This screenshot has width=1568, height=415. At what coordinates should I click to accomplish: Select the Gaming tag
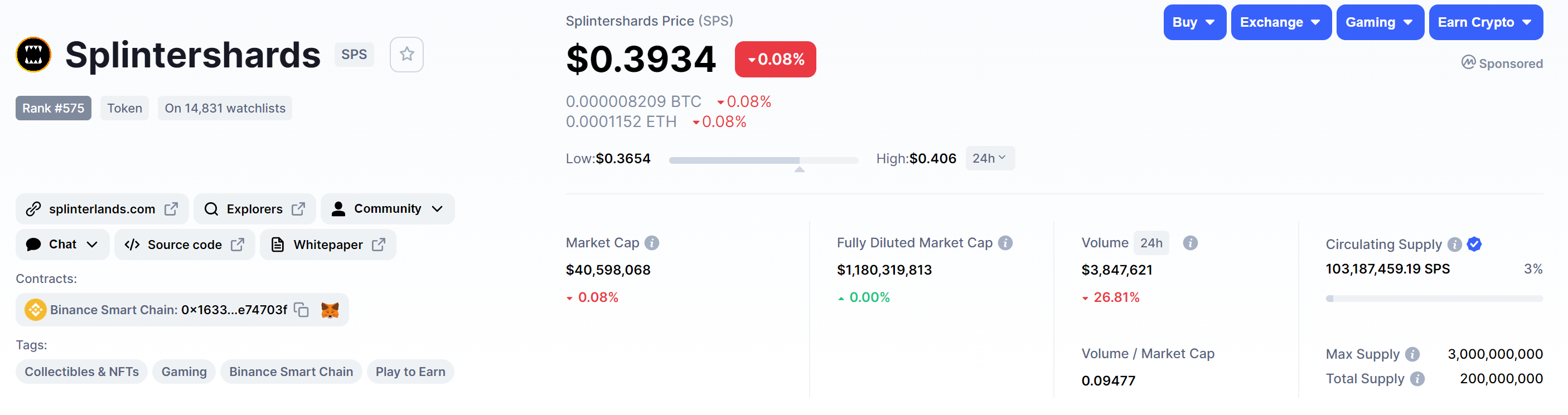tap(184, 372)
